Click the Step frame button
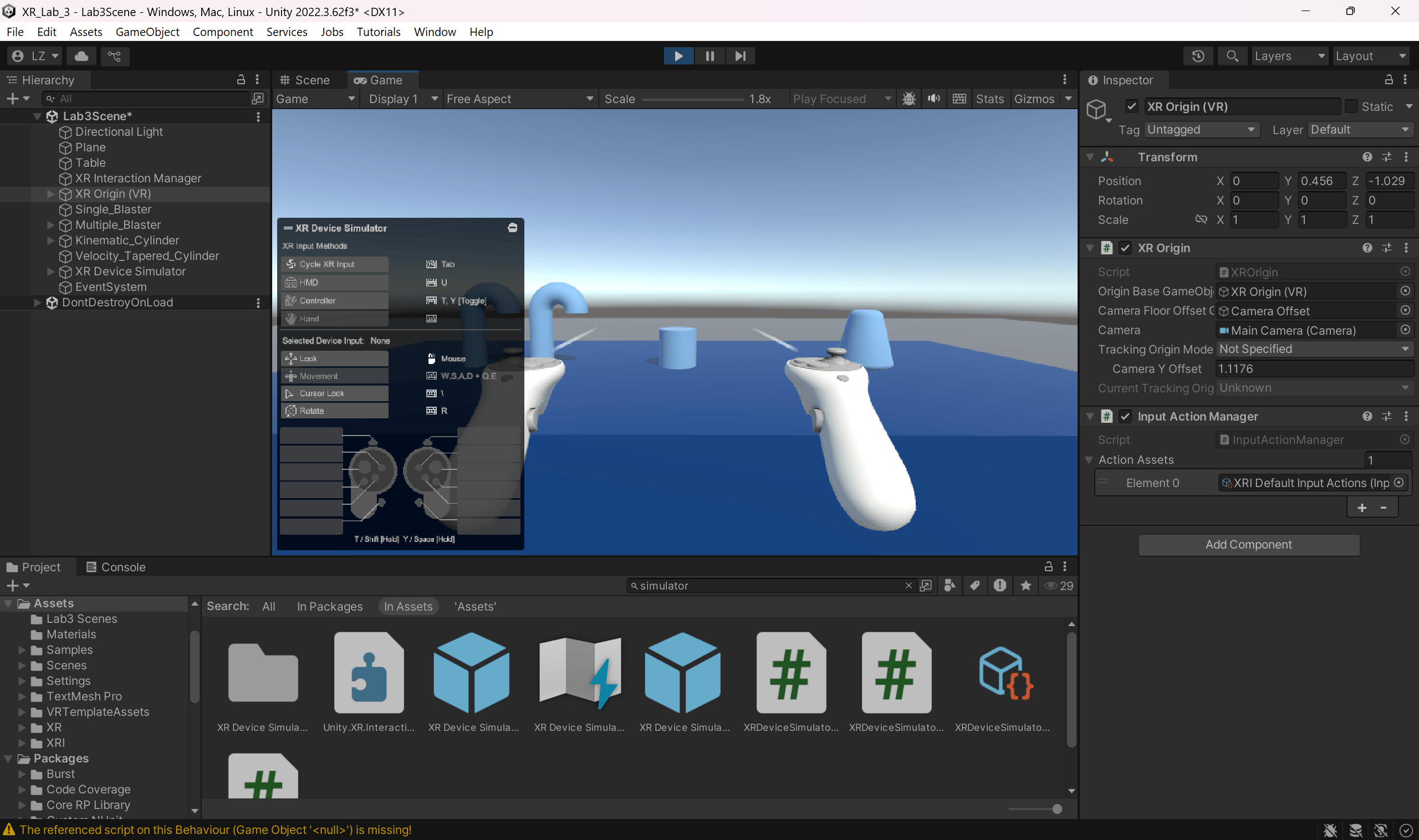This screenshot has height=840, width=1419. click(740, 56)
